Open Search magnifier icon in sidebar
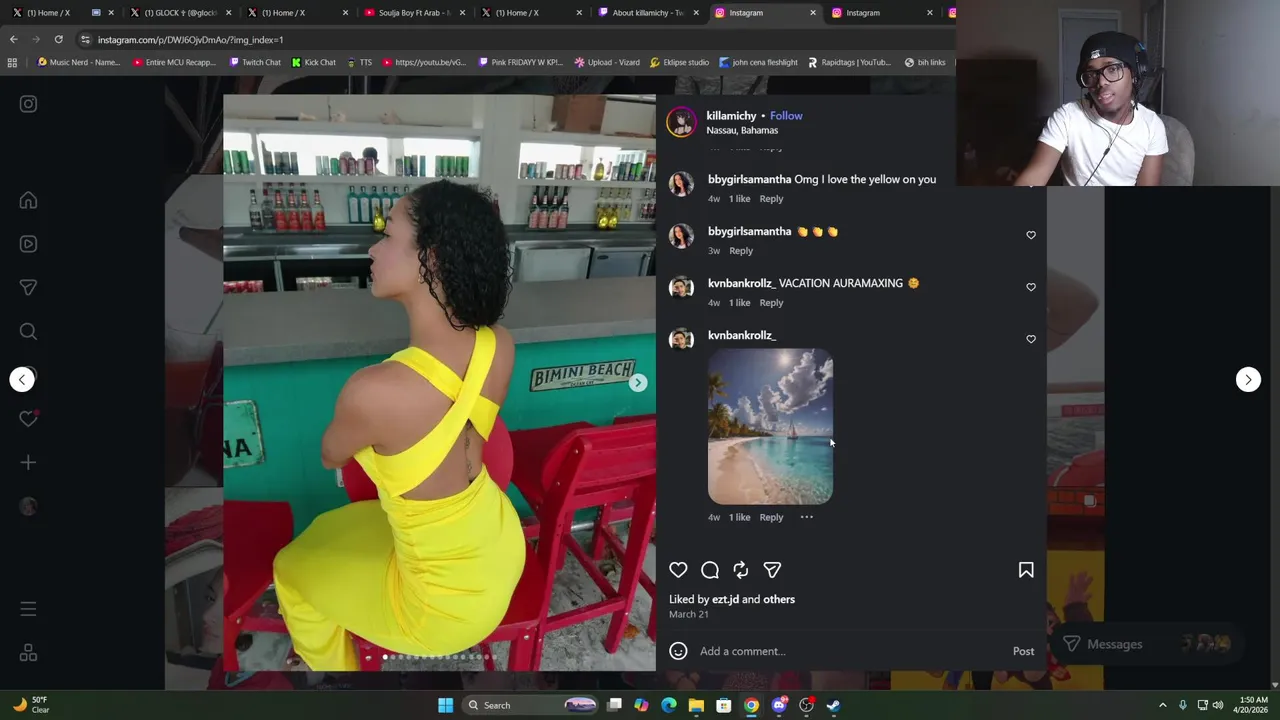The image size is (1280, 720). point(28,331)
